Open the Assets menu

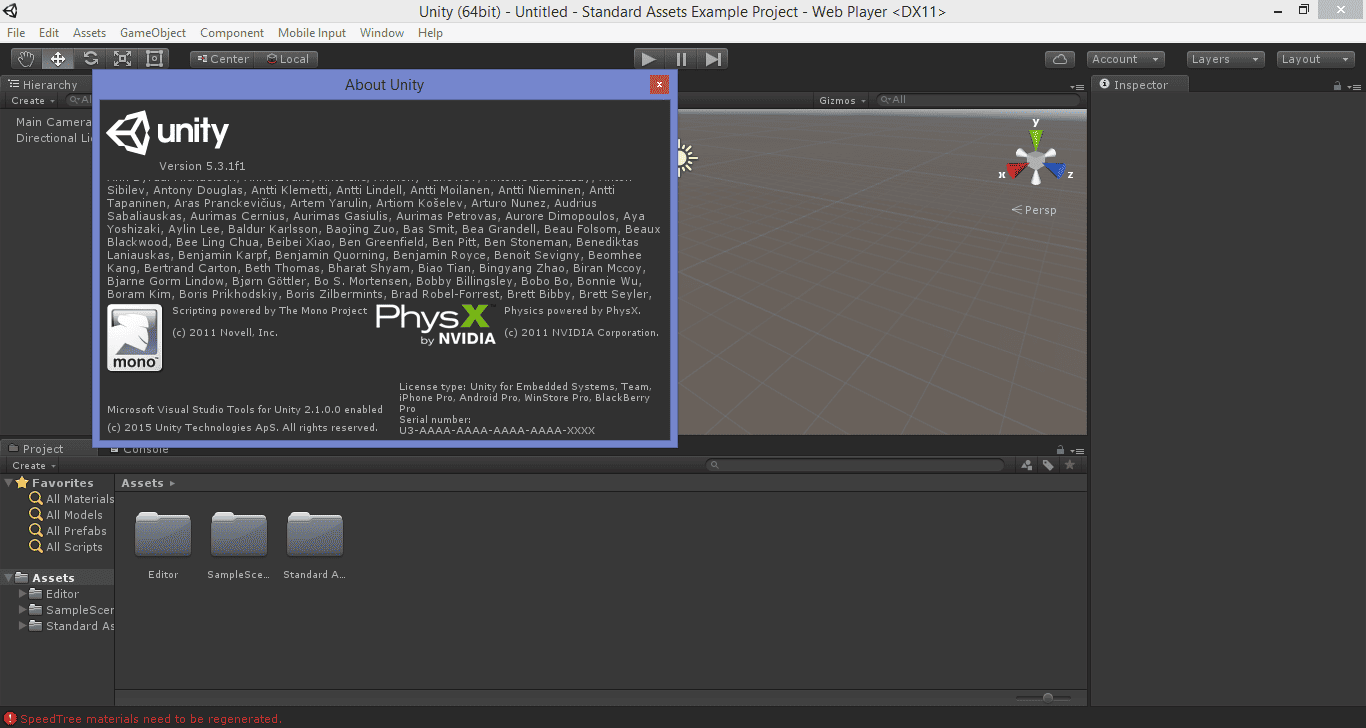89,33
